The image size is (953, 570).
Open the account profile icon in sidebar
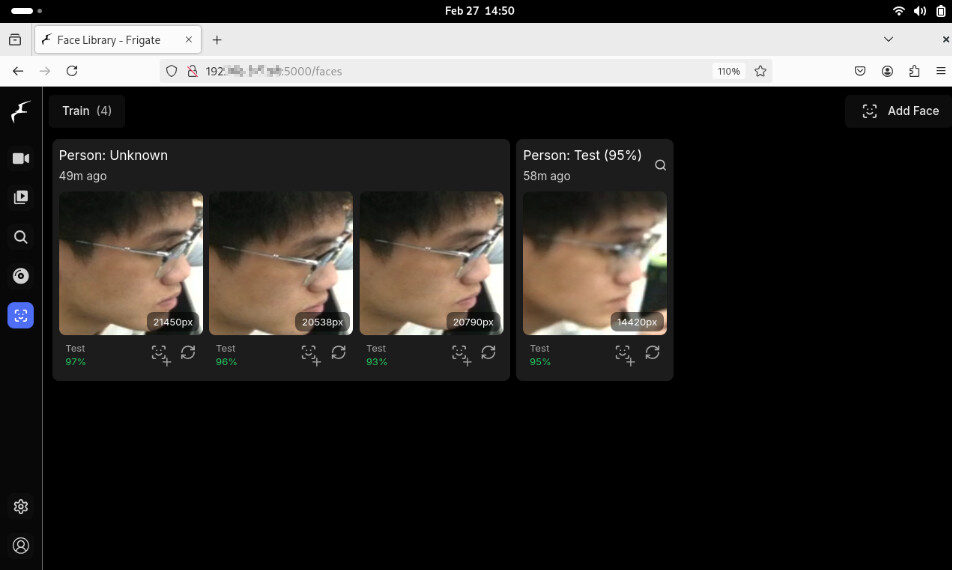[21, 546]
